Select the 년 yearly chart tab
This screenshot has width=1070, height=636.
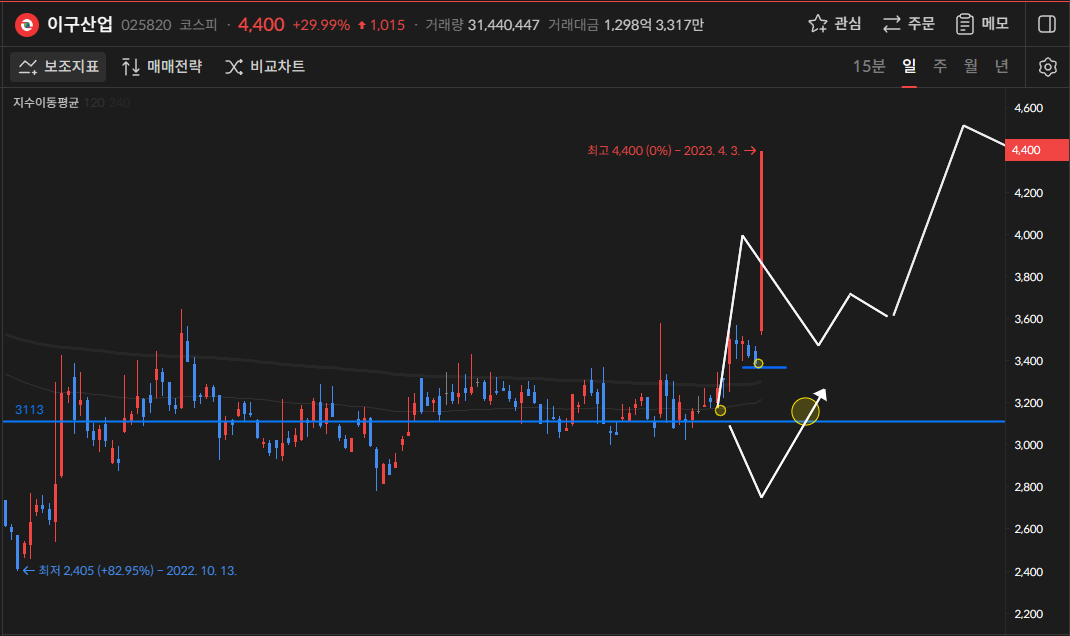[x=1001, y=67]
